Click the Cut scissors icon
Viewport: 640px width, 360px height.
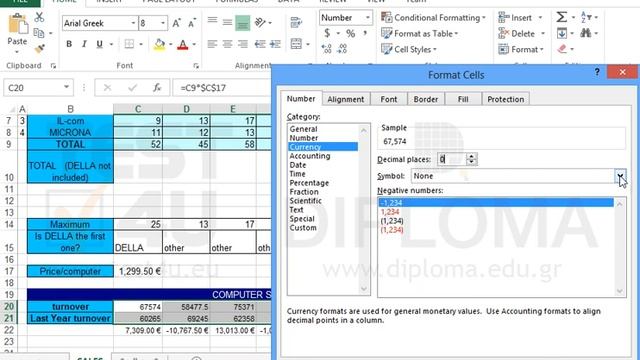39,17
